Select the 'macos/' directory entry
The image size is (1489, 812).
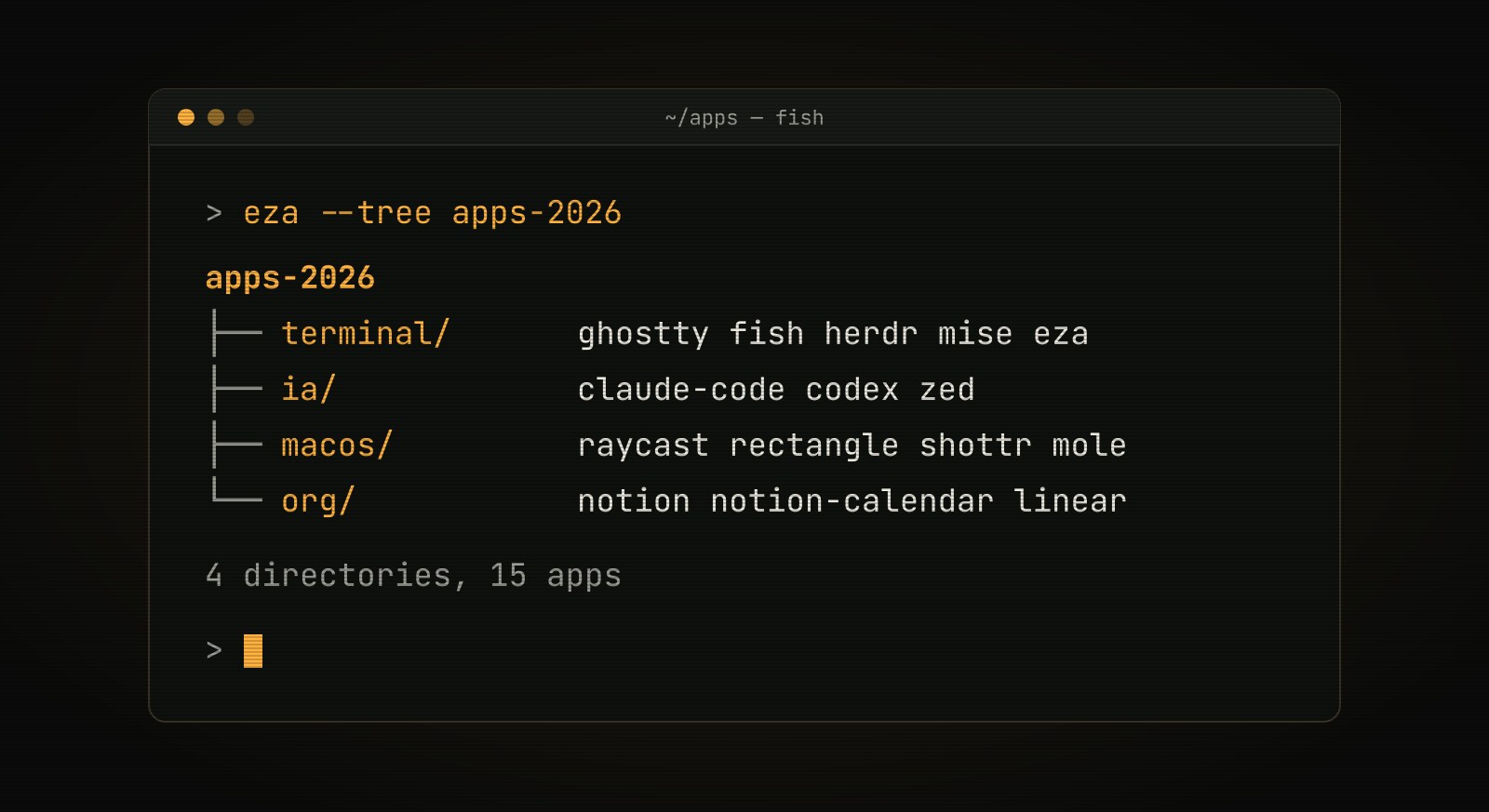(337, 446)
